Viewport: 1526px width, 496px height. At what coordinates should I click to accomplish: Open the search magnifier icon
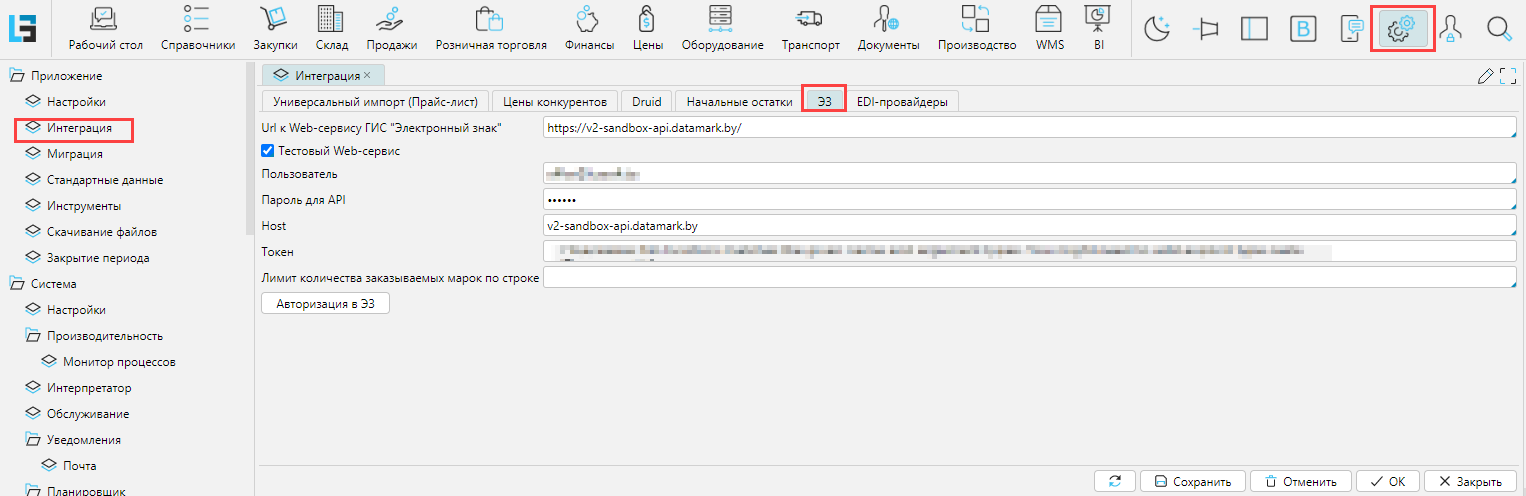click(1498, 29)
